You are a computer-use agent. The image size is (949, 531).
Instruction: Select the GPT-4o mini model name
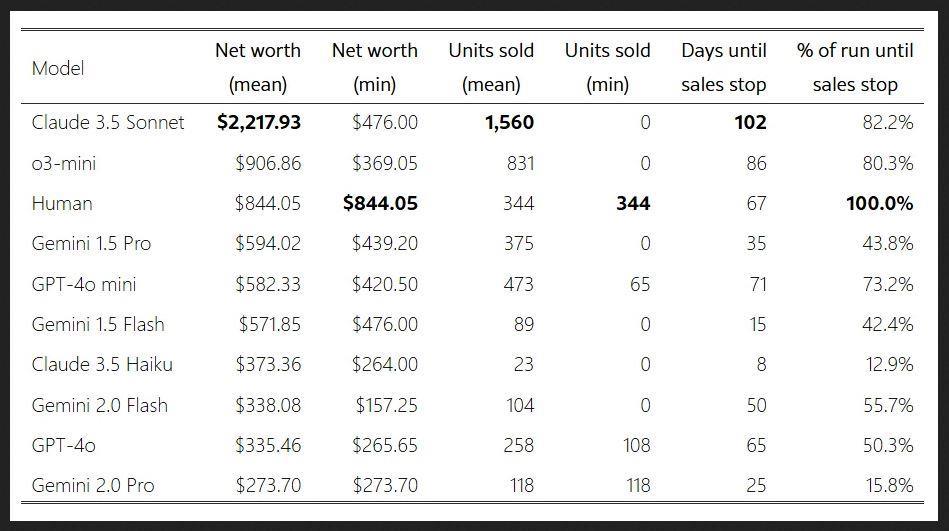[x=83, y=284]
